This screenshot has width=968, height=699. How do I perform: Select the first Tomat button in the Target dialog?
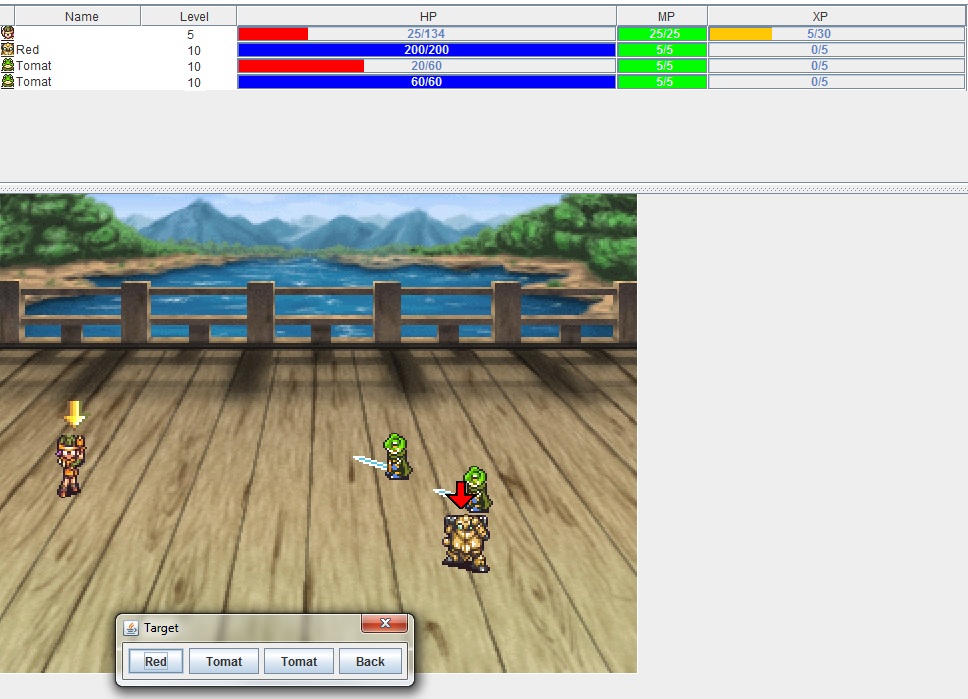click(224, 661)
